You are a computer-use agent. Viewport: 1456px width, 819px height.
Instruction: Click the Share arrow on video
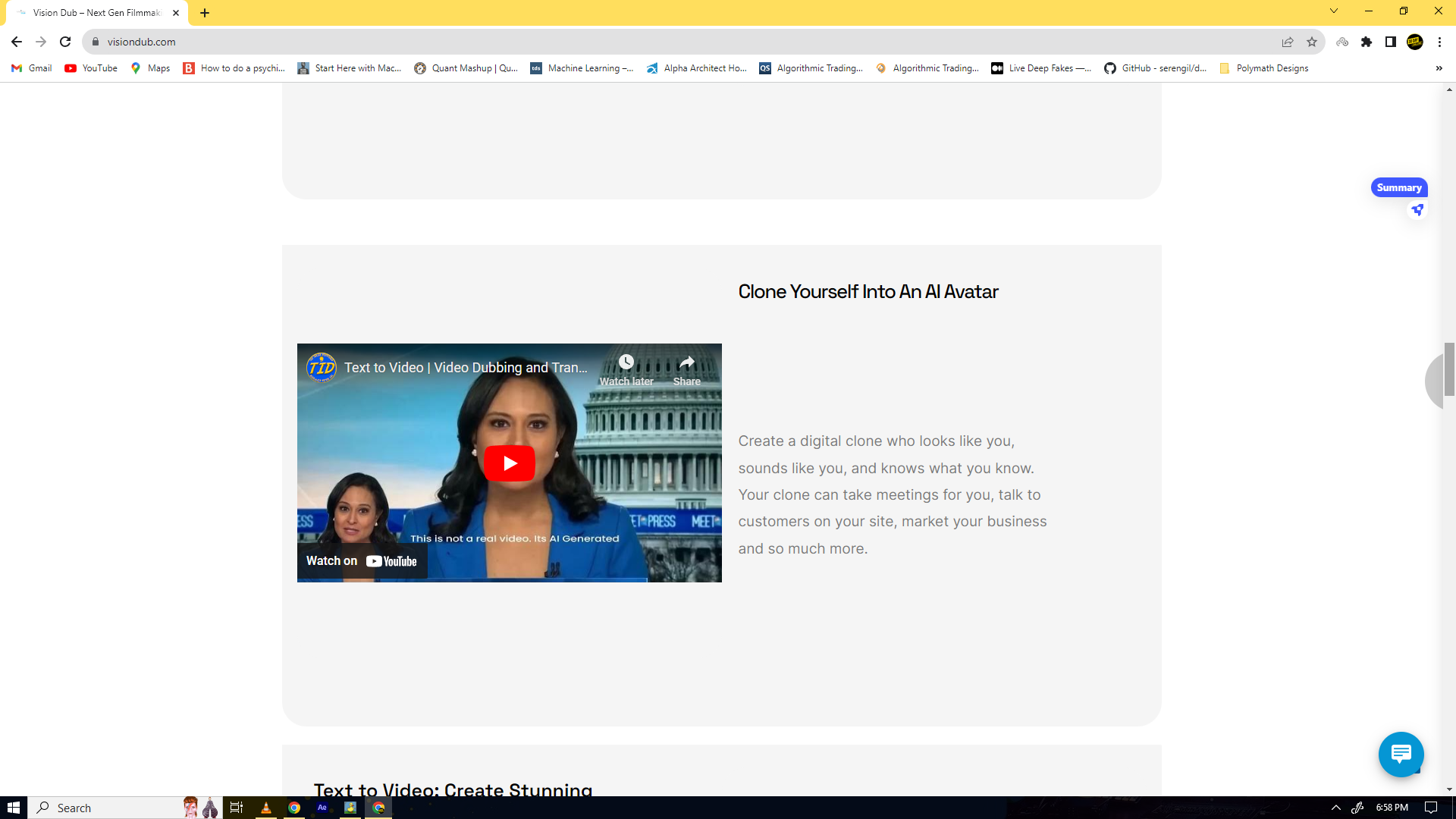[x=686, y=362]
